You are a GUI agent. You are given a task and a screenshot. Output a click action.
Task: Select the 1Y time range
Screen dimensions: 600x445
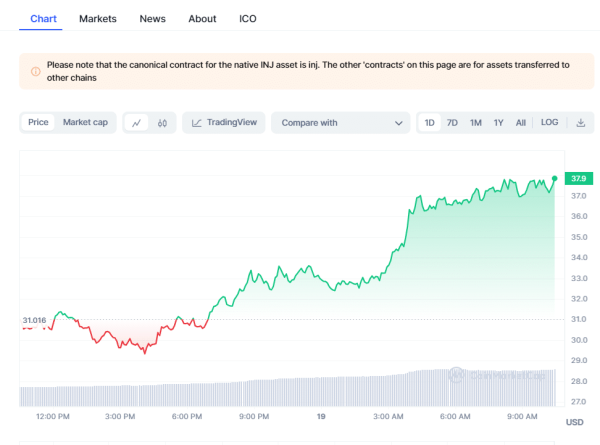click(x=498, y=123)
